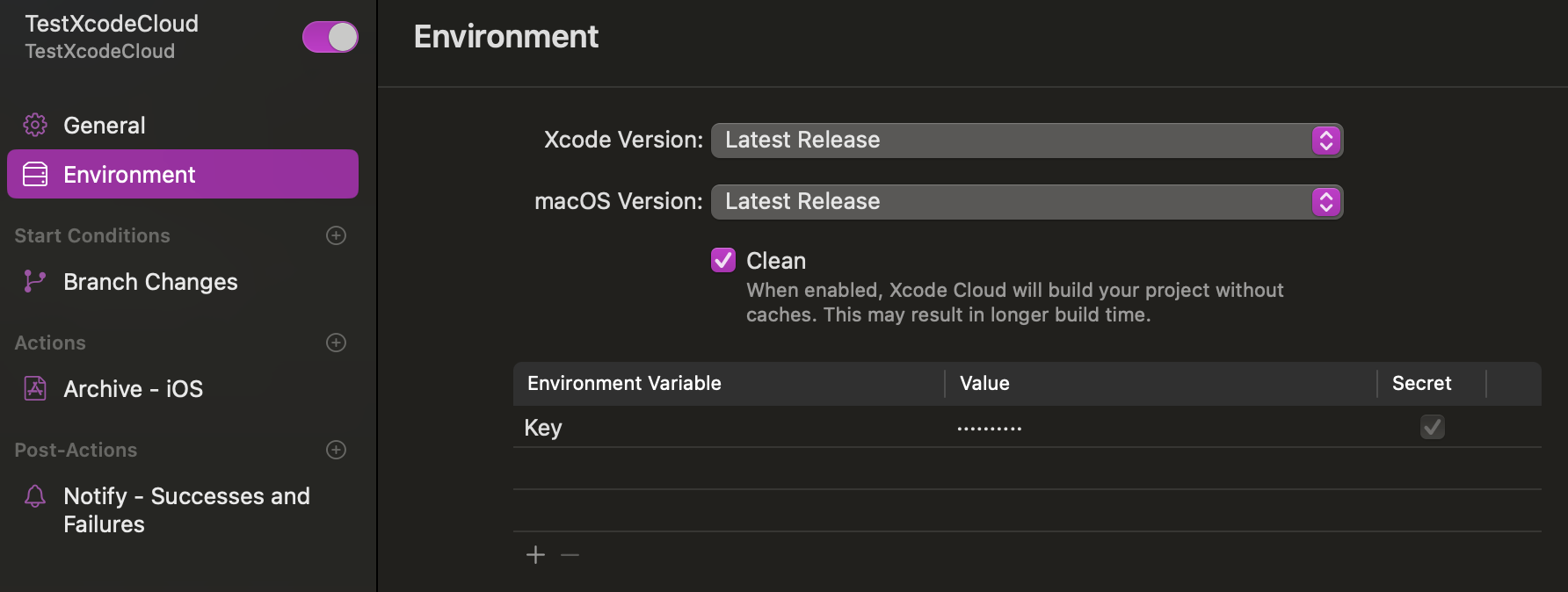Add an environment variable with plus
The image size is (1568, 592).
[535, 555]
